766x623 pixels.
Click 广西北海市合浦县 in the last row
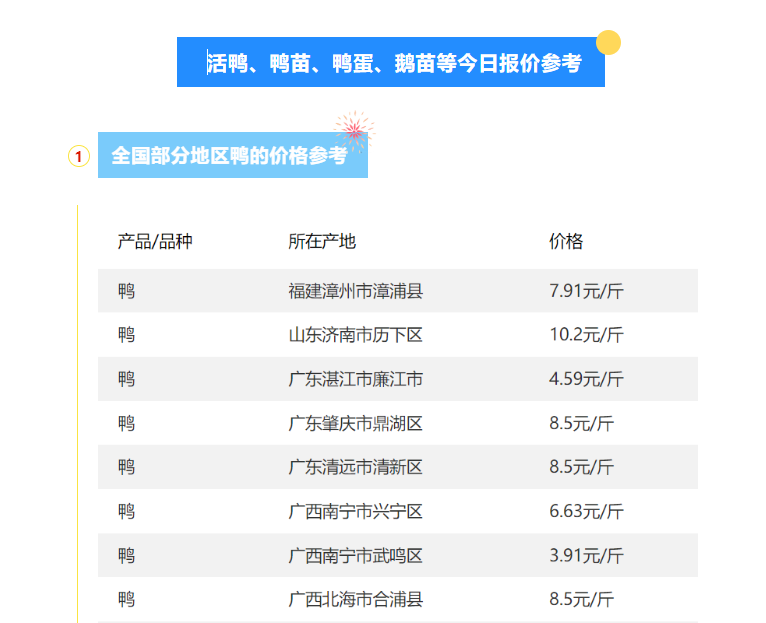click(x=355, y=599)
